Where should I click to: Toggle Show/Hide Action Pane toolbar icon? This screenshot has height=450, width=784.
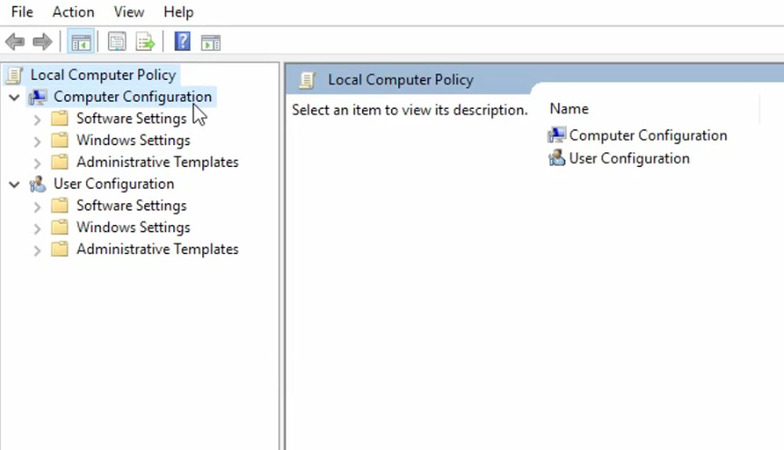coord(210,42)
